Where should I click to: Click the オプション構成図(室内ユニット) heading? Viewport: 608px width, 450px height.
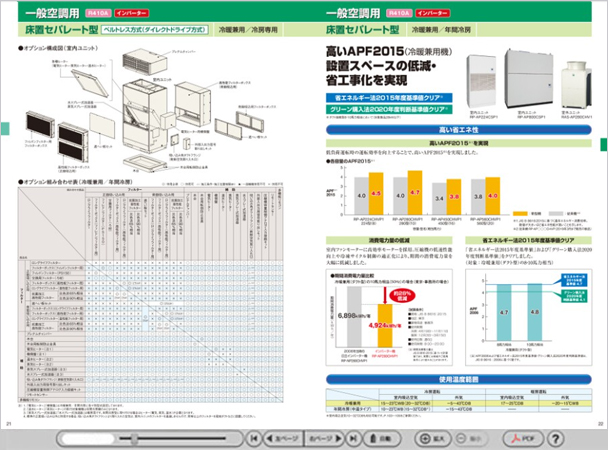58,48
